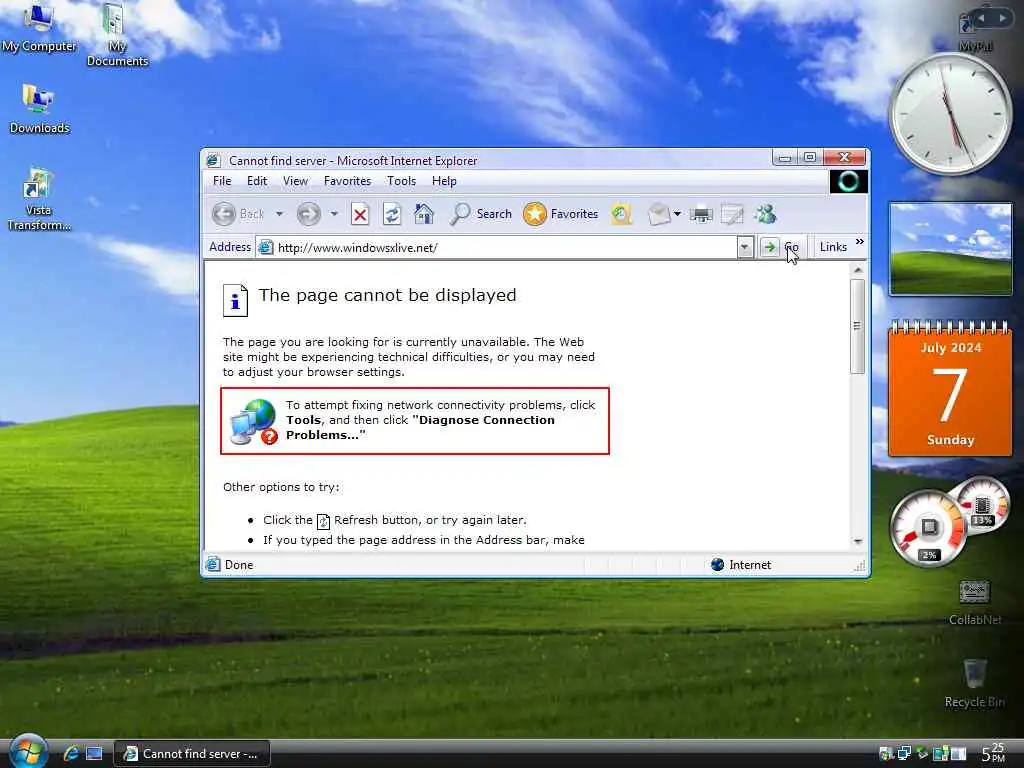Click the green Go arrow button
Viewport: 1024px width, 768px height.
[770, 247]
